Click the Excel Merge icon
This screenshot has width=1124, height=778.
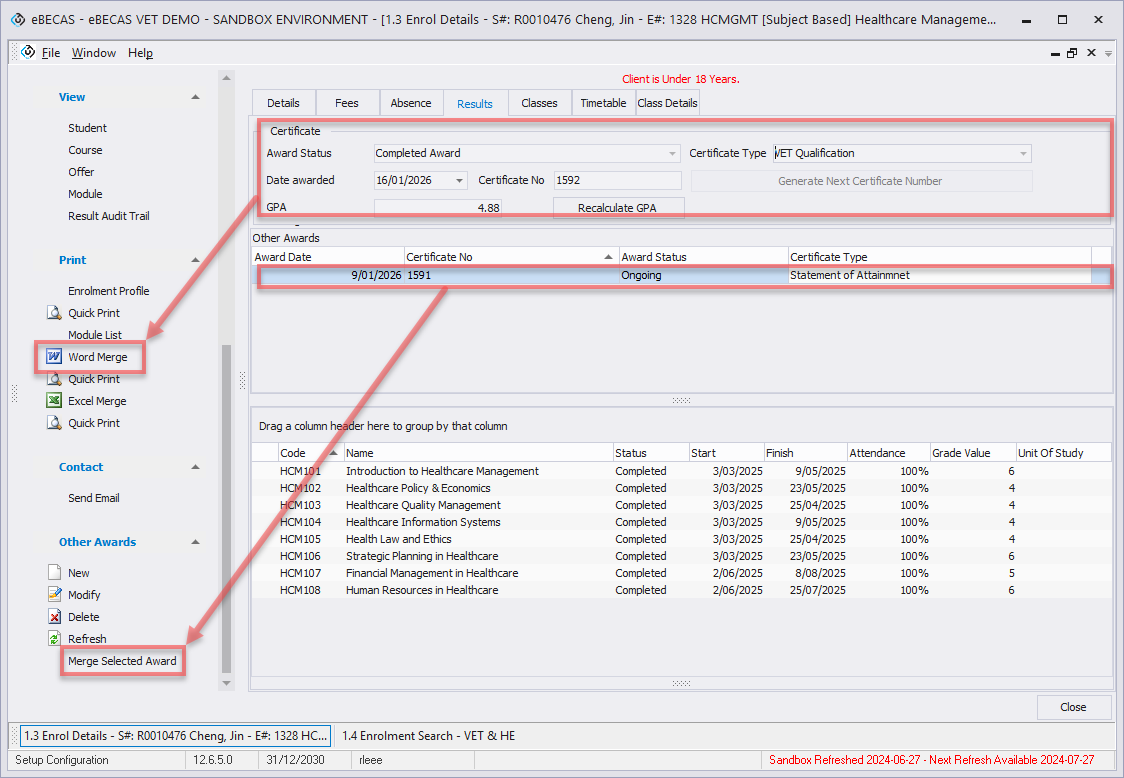click(55, 401)
